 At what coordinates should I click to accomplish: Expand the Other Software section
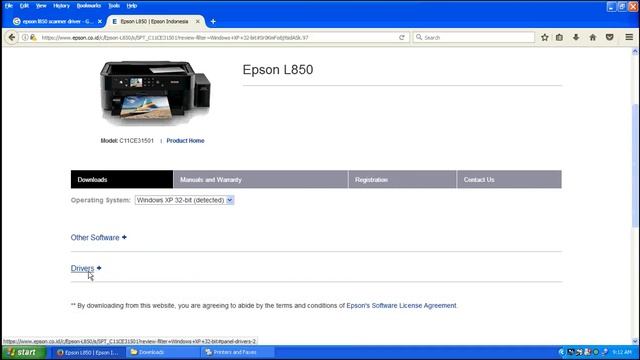[98, 238]
